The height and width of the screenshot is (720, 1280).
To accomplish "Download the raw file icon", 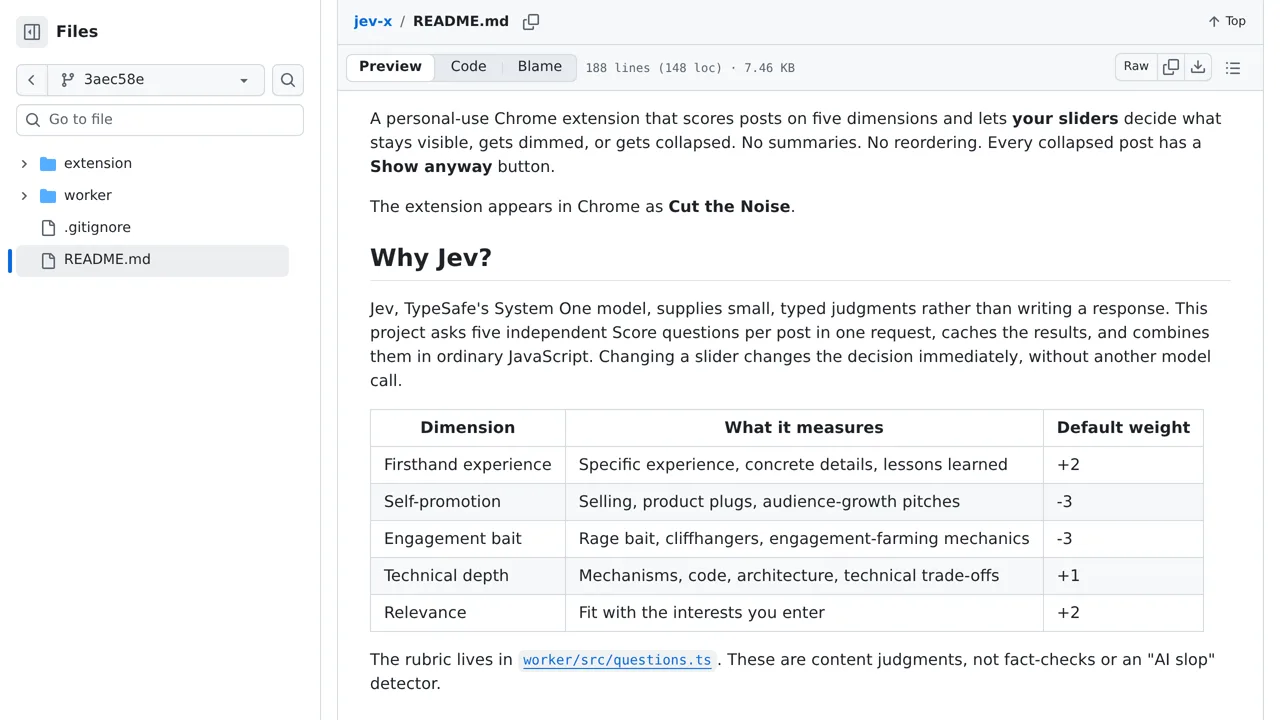I will 1198,67.
